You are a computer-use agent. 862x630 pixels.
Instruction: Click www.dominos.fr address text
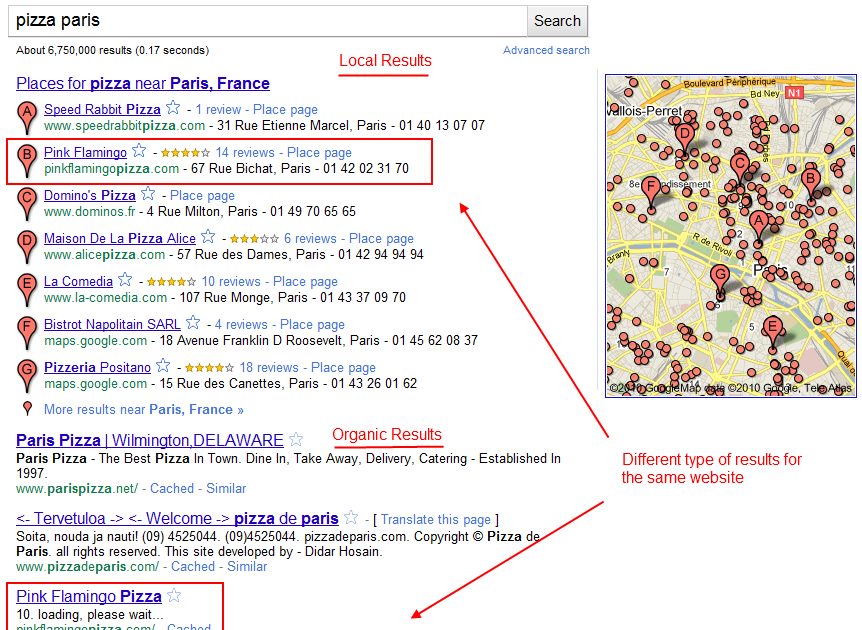click(90, 212)
